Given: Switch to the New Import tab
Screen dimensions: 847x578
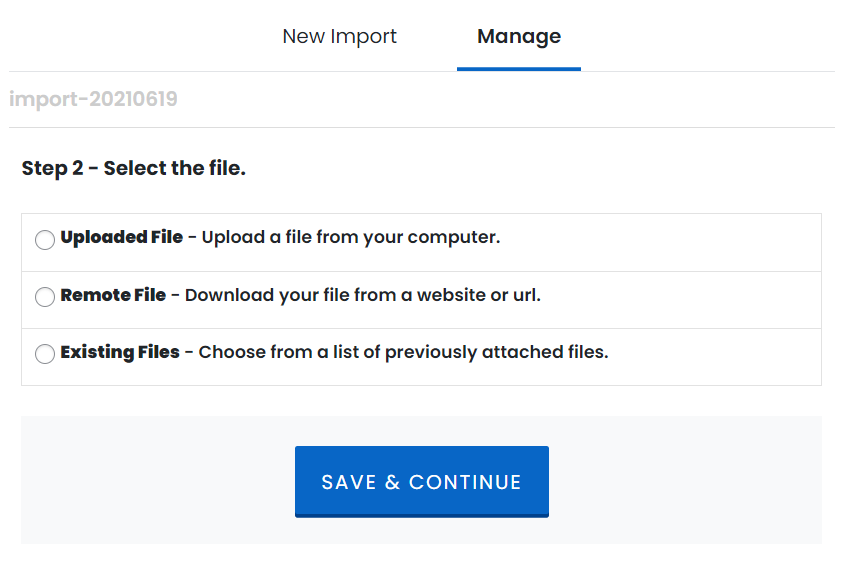Looking at the screenshot, I should [x=339, y=36].
